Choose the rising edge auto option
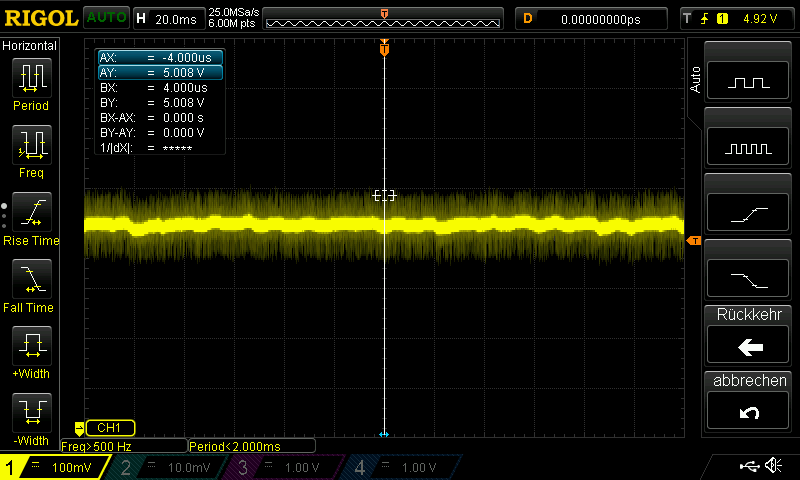 click(748, 213)
